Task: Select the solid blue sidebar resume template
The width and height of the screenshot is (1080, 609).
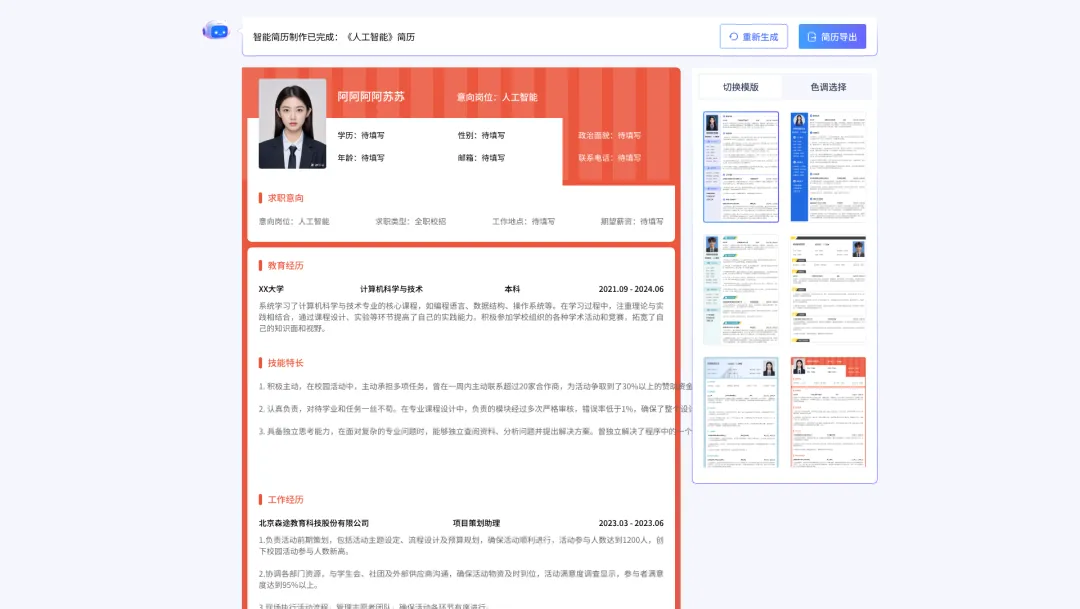Action: coord(828,167)
